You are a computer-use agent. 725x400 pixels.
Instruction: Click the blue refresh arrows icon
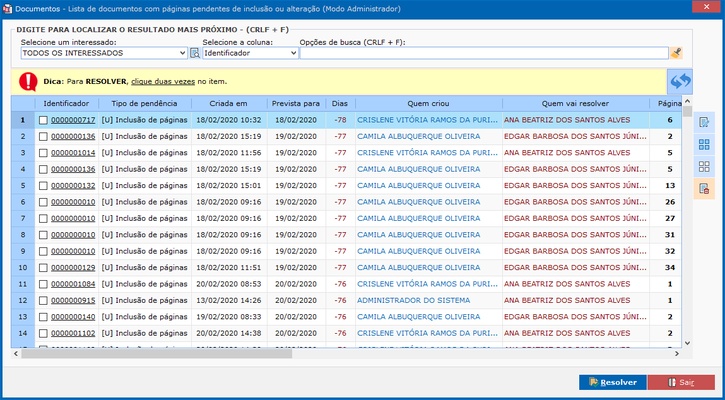pyautogui.click(x=680, y=81)
